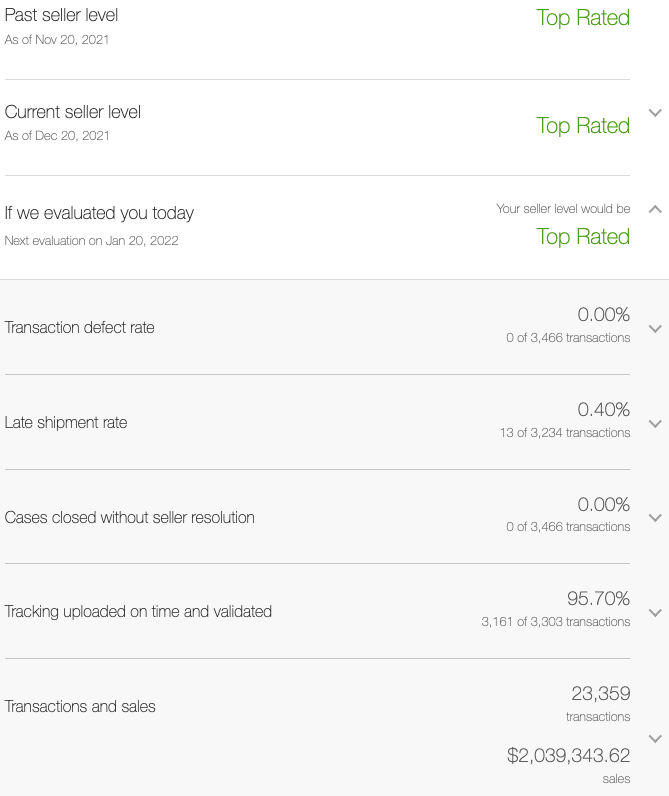The height and width of the screenshot is (796, 669).
Task: Expand the Transaction defect rate chevron
Action: click(655, 329)
